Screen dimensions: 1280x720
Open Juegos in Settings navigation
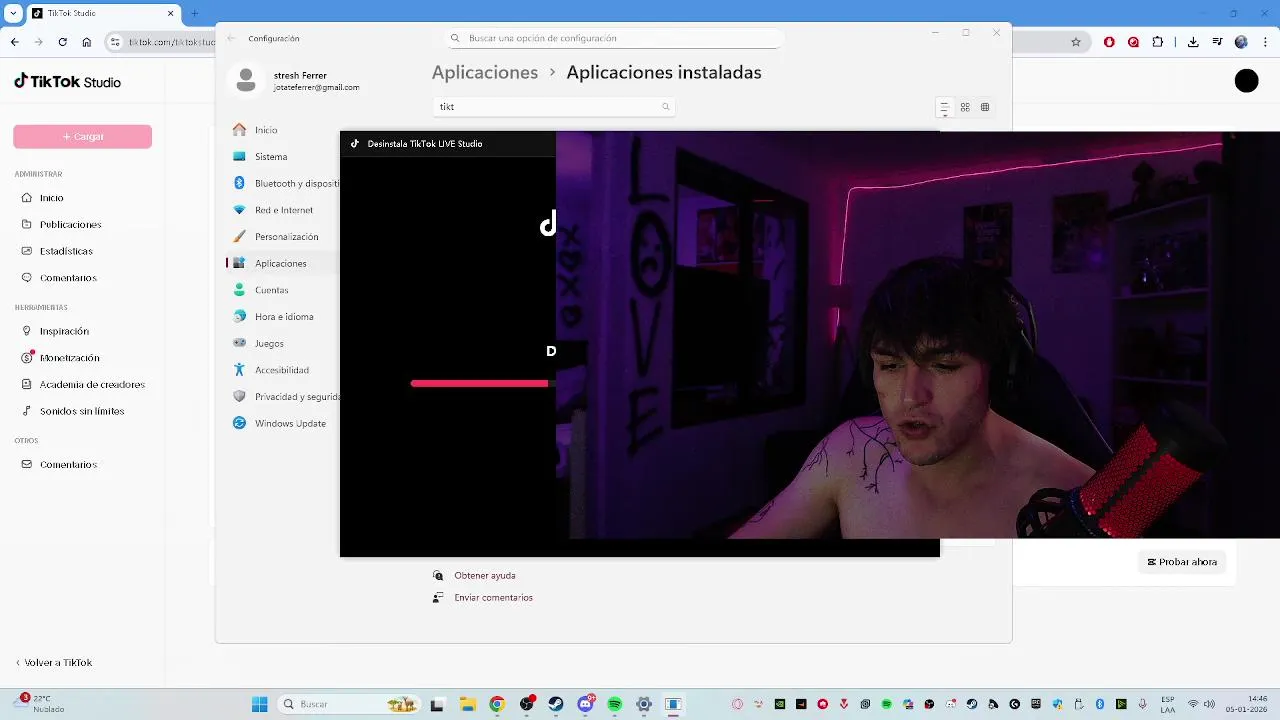coord(269,343)
